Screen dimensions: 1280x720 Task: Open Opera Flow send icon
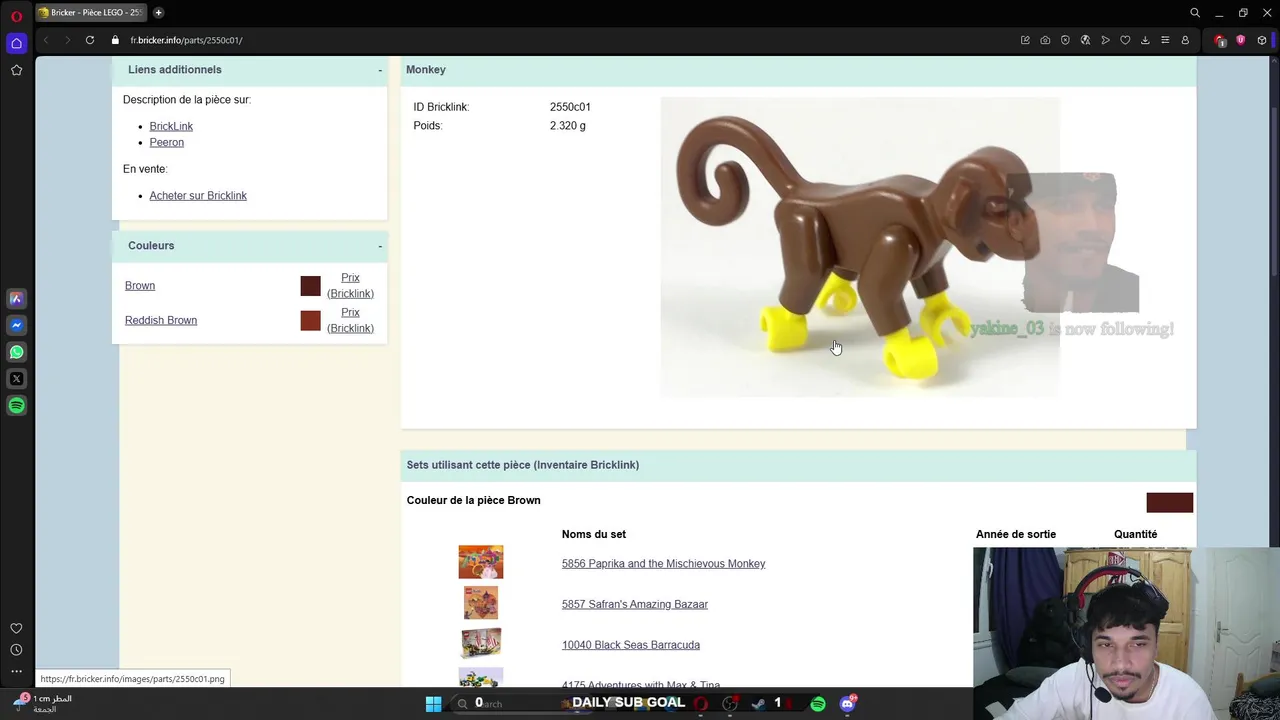pos(1105,40)
